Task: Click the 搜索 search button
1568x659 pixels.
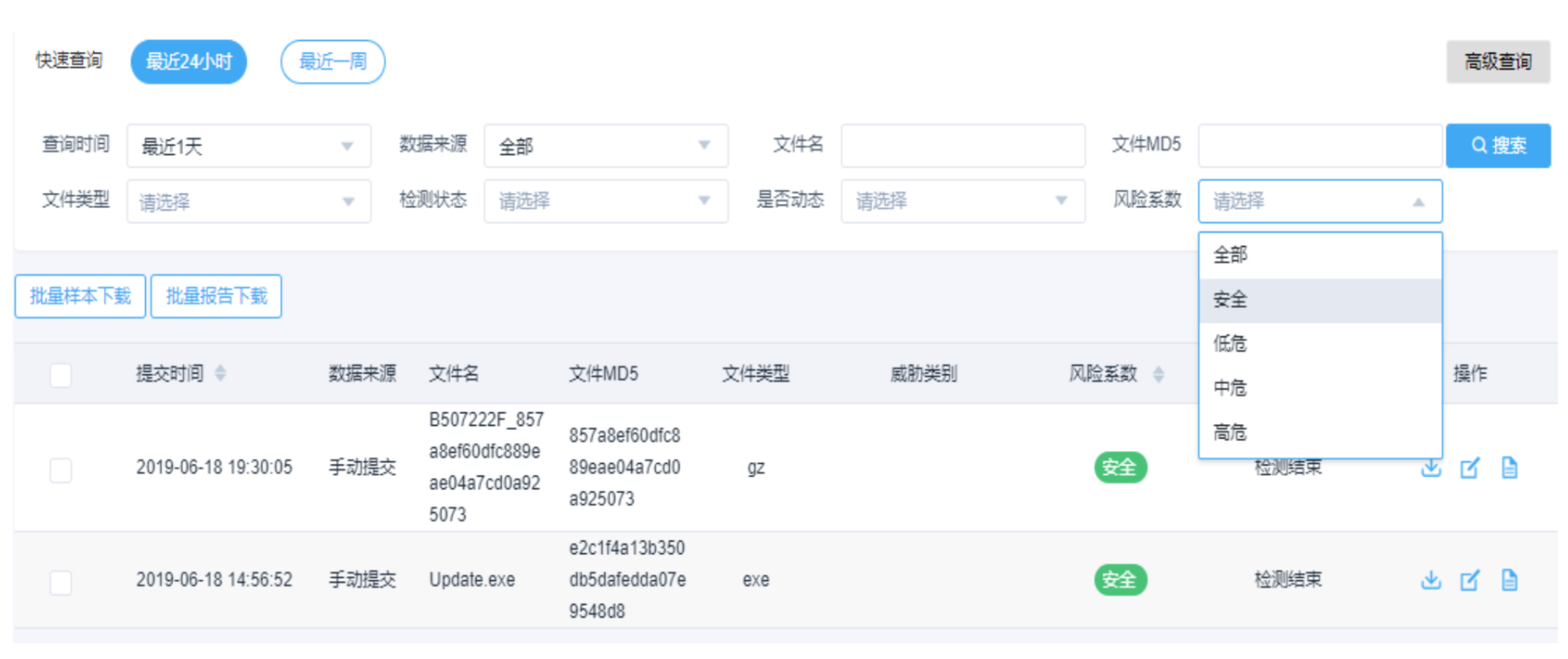Action: click(x=1497, y=146)
